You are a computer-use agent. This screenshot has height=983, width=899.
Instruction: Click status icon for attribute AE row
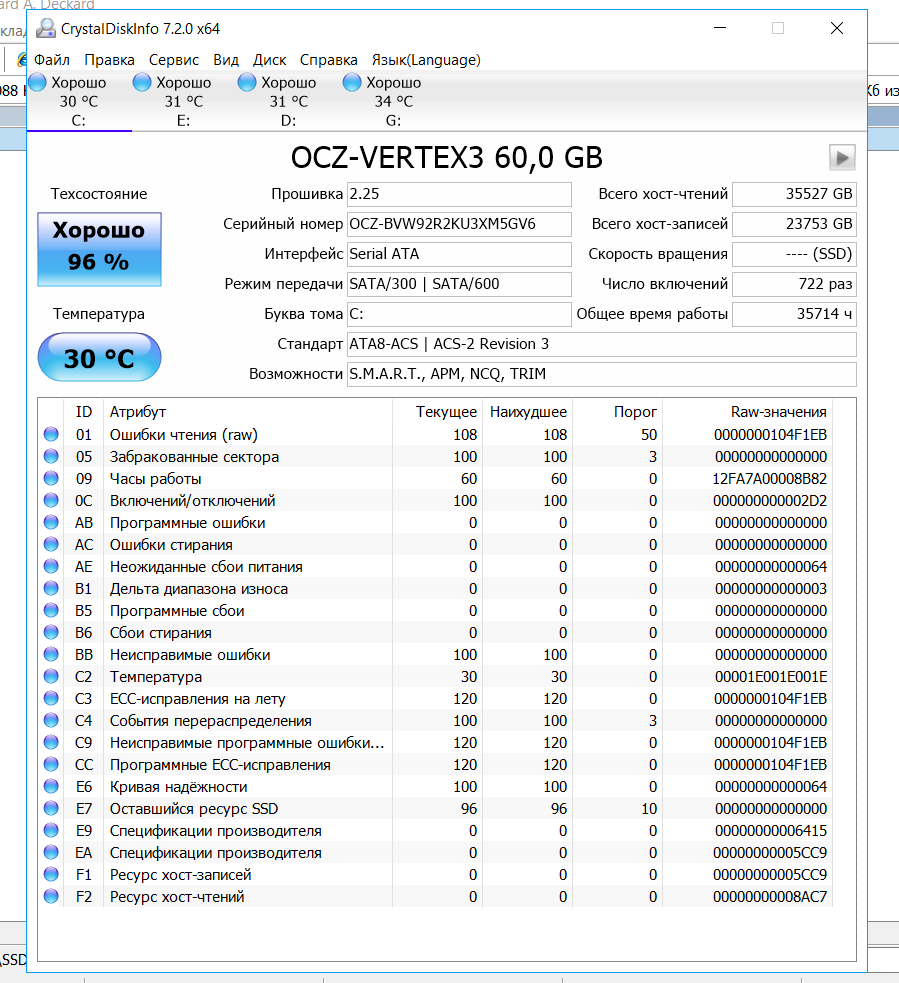tap(51, 566)
